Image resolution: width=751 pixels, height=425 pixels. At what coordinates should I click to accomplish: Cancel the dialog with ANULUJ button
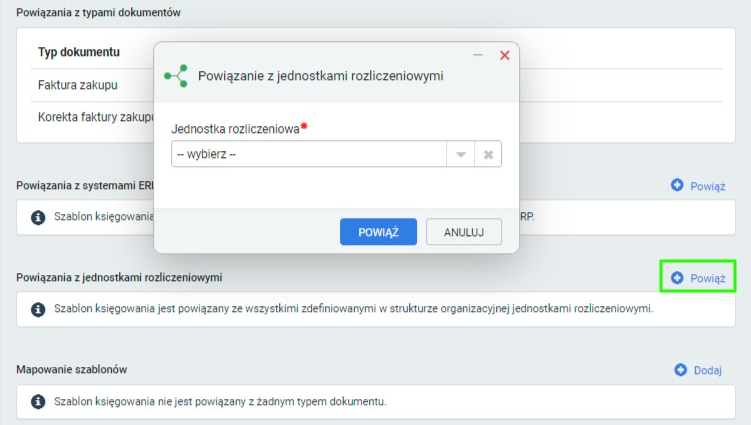464,232
